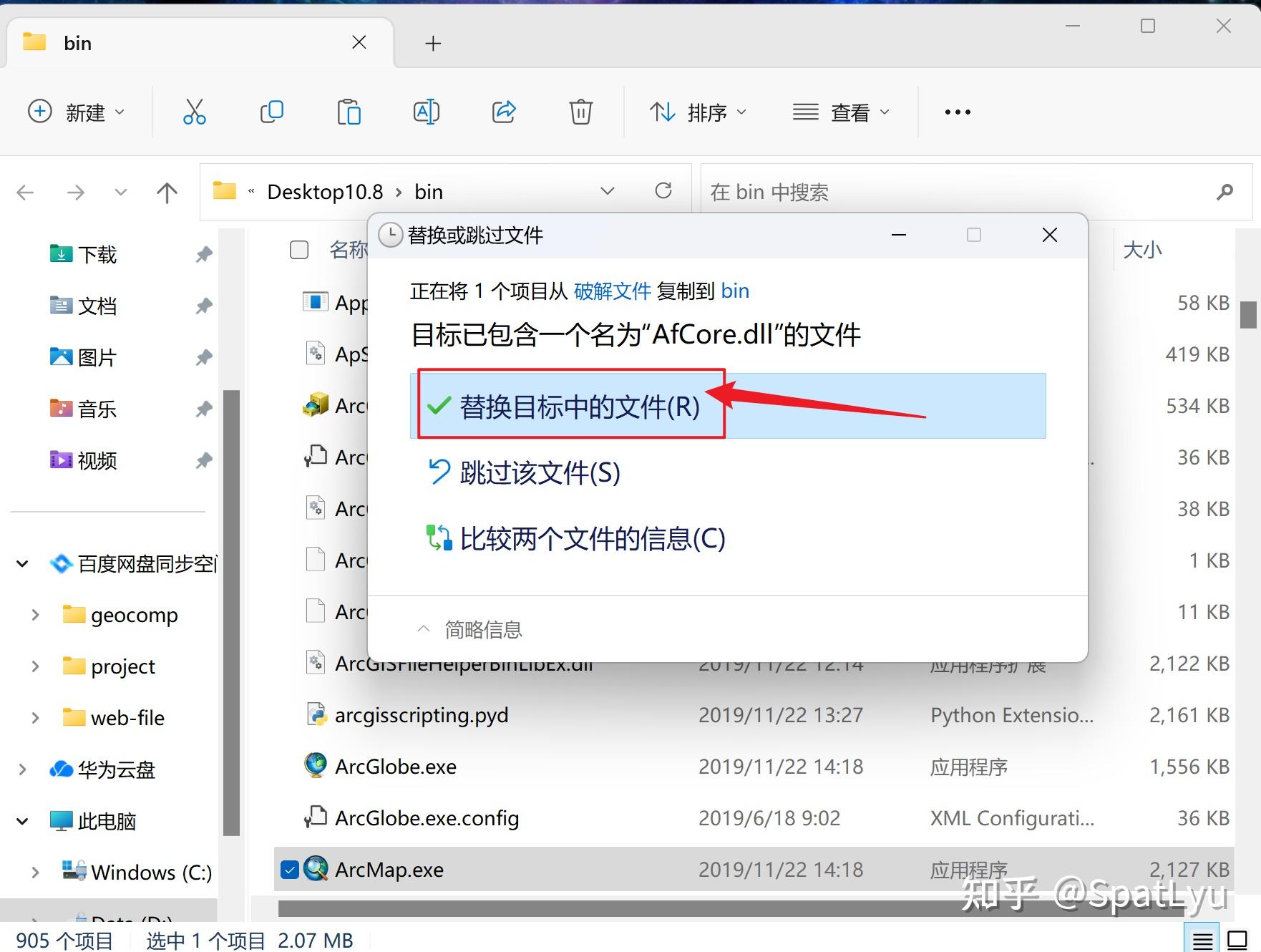This screenshot has height=952, width=1261.
Task: Uncheck the ArcMap.exe checkbox
Action: coord(290,870)
